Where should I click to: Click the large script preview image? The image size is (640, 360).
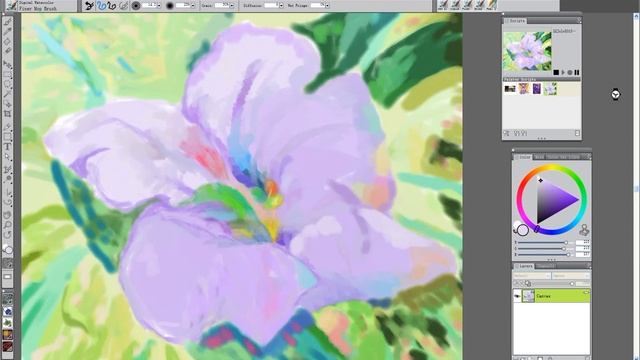(527, 51)
